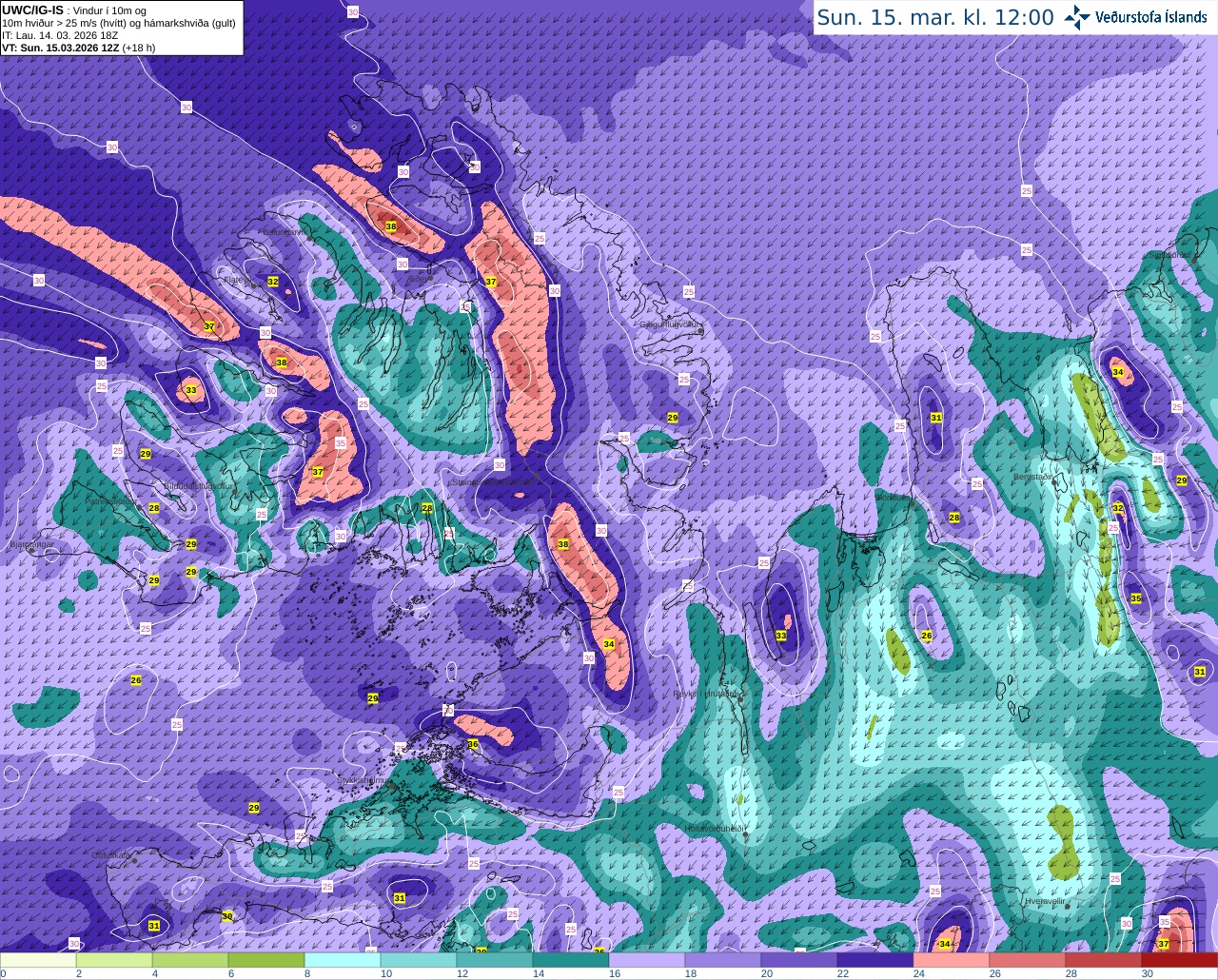Select the above-30 m/s dark red legend swatch

[1180, 960]
